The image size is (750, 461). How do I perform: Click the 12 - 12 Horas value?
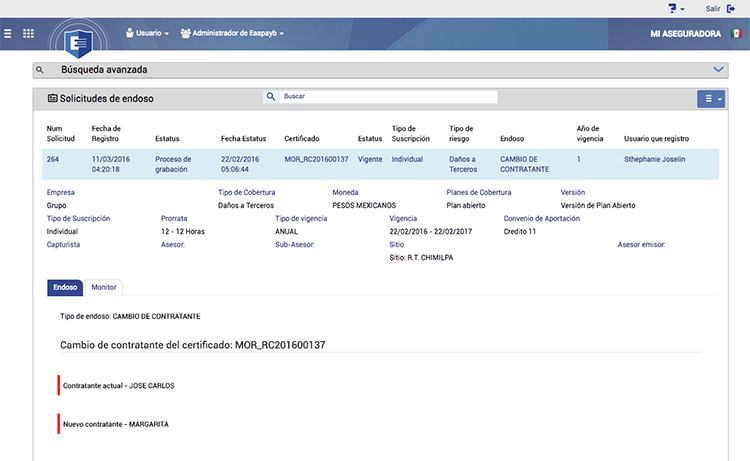coord(183,231)
